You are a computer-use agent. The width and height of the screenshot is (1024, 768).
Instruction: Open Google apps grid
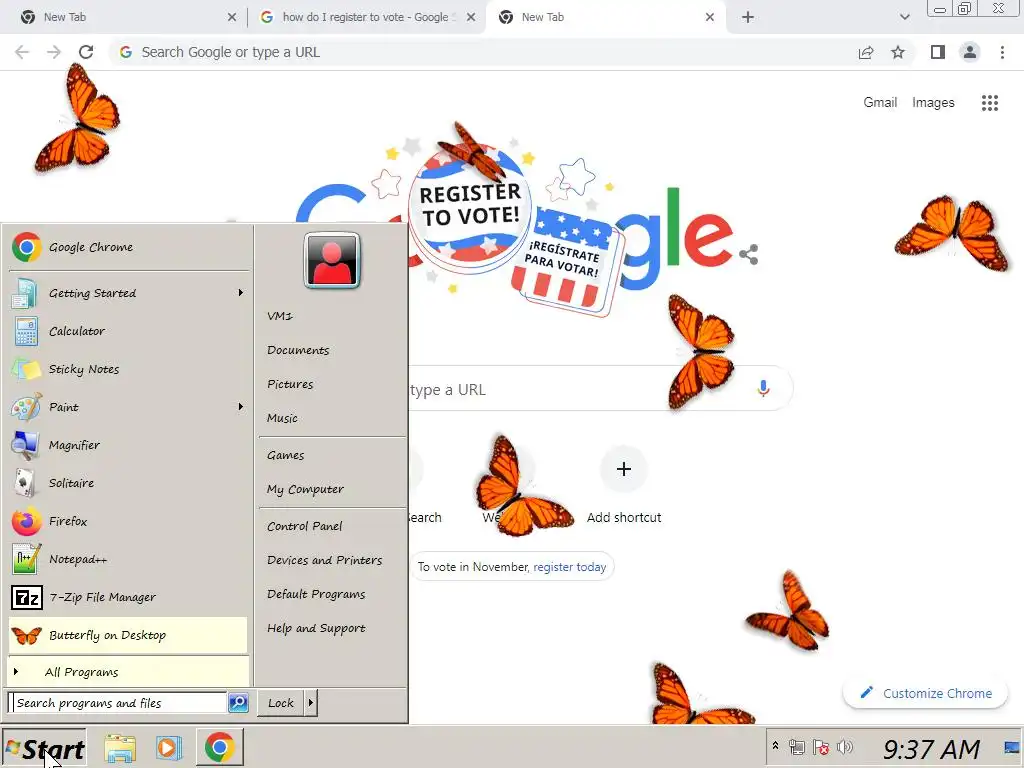click(x=990, y=103)
